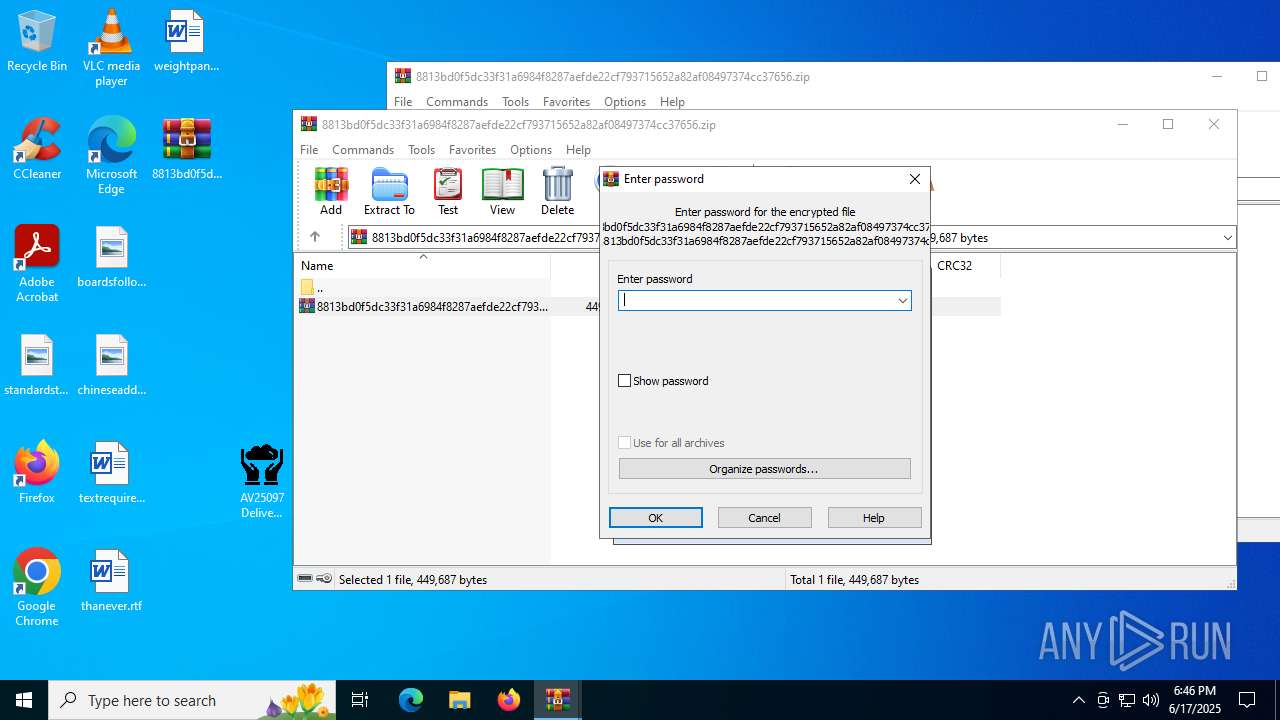Open VLC media player desktop shortcut
Image resolution: width=1280 pixels, height=720 pixels.
click(111, 48)
